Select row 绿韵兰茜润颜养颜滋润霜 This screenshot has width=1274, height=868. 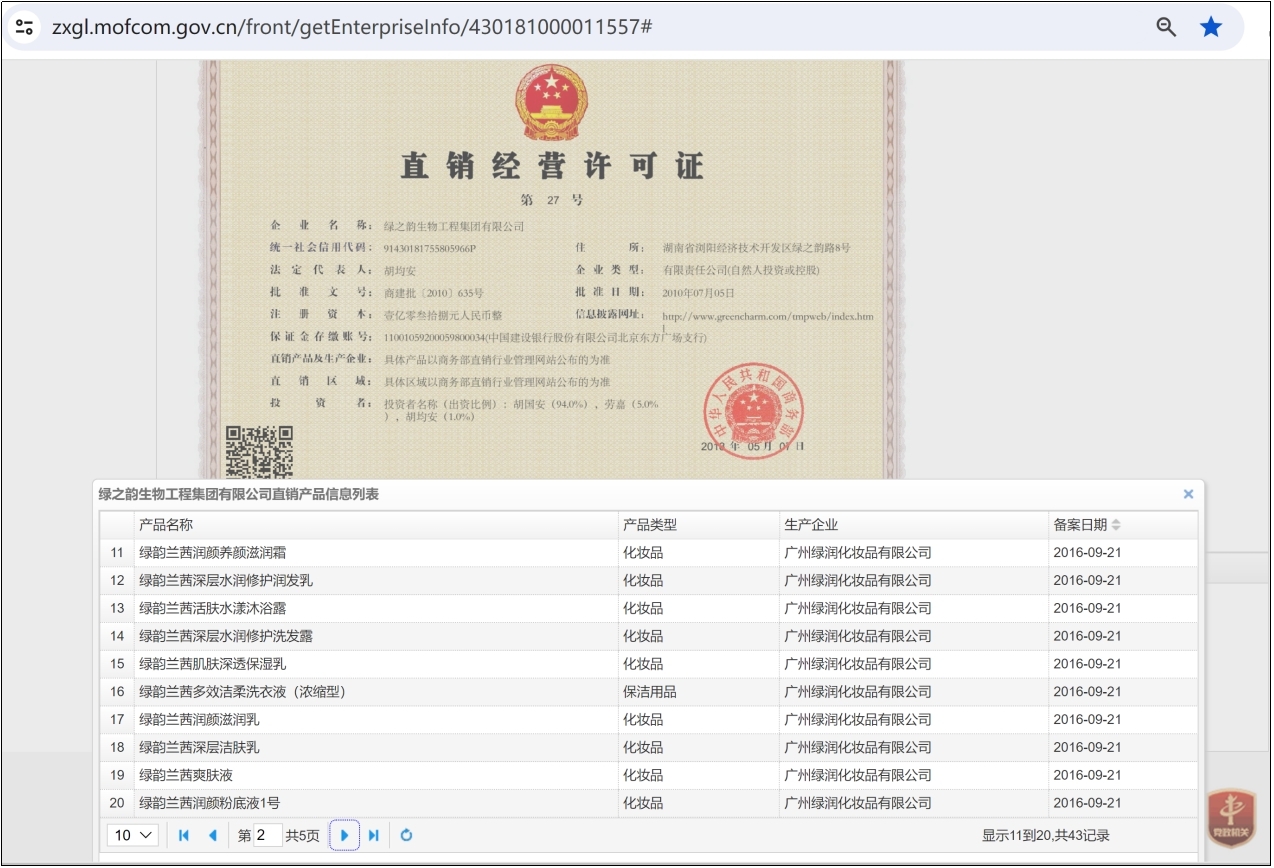pos(649,552)
